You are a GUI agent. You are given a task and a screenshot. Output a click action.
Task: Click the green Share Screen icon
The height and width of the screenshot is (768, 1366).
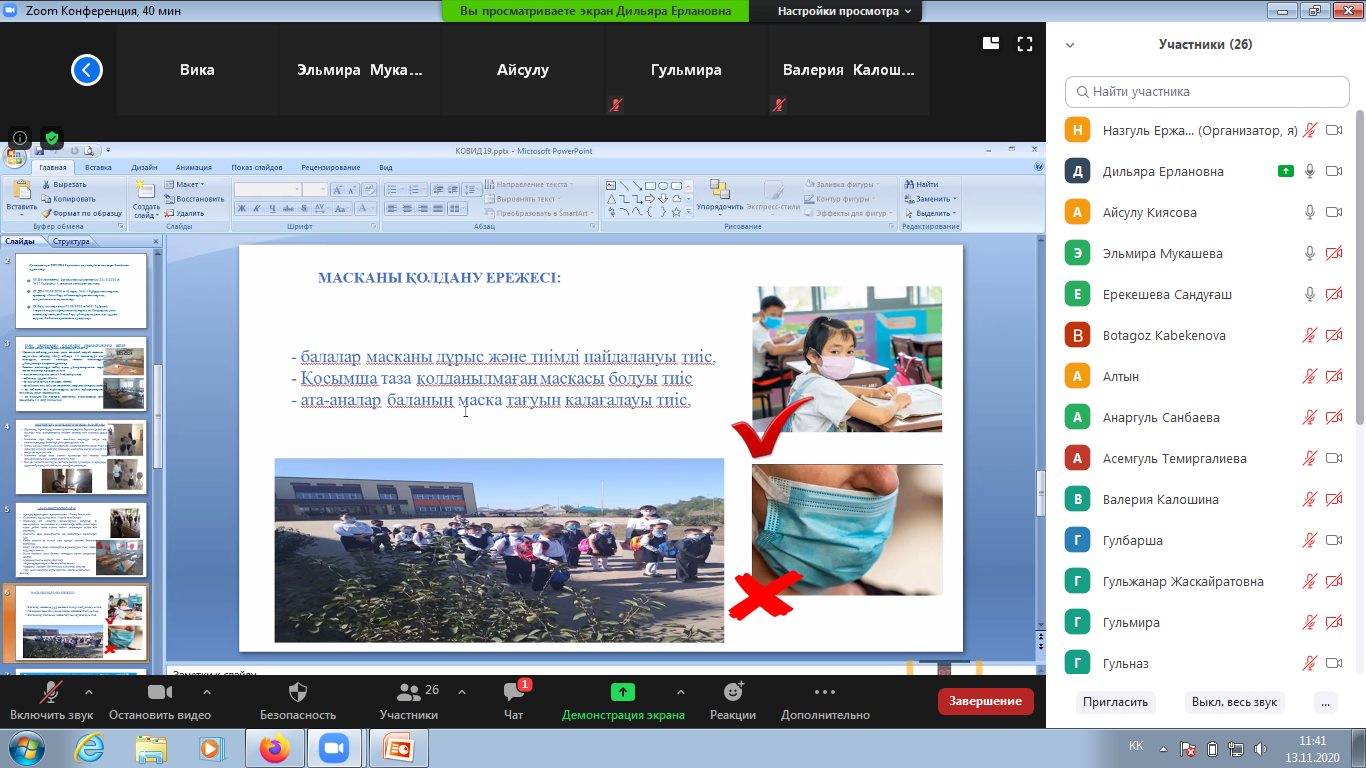pyautogui.click(x=623, y=692)
